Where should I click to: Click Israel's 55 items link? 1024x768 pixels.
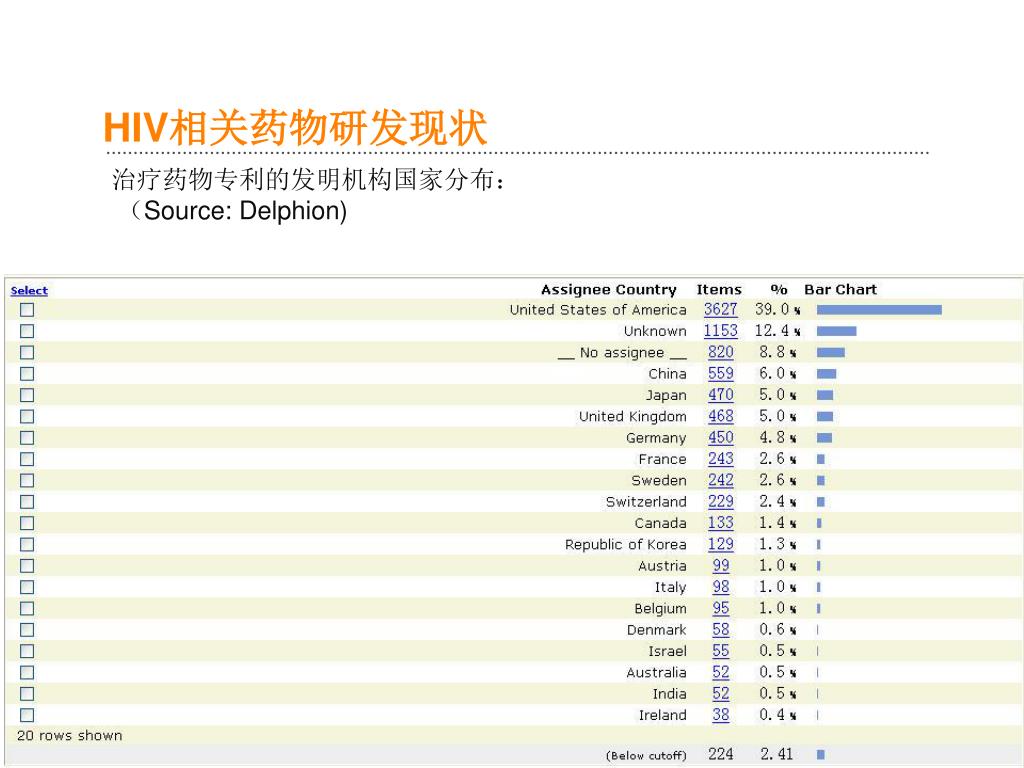[721, 651]
